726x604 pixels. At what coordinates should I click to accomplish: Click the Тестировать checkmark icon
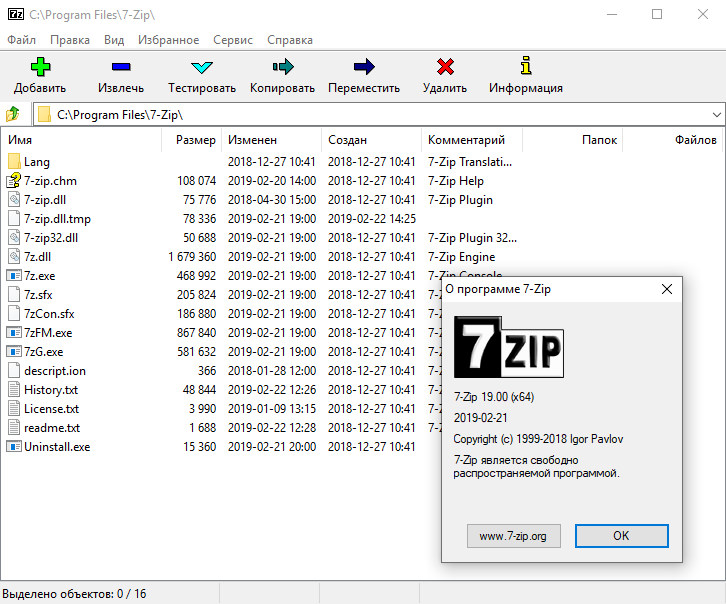click(202, 67)
